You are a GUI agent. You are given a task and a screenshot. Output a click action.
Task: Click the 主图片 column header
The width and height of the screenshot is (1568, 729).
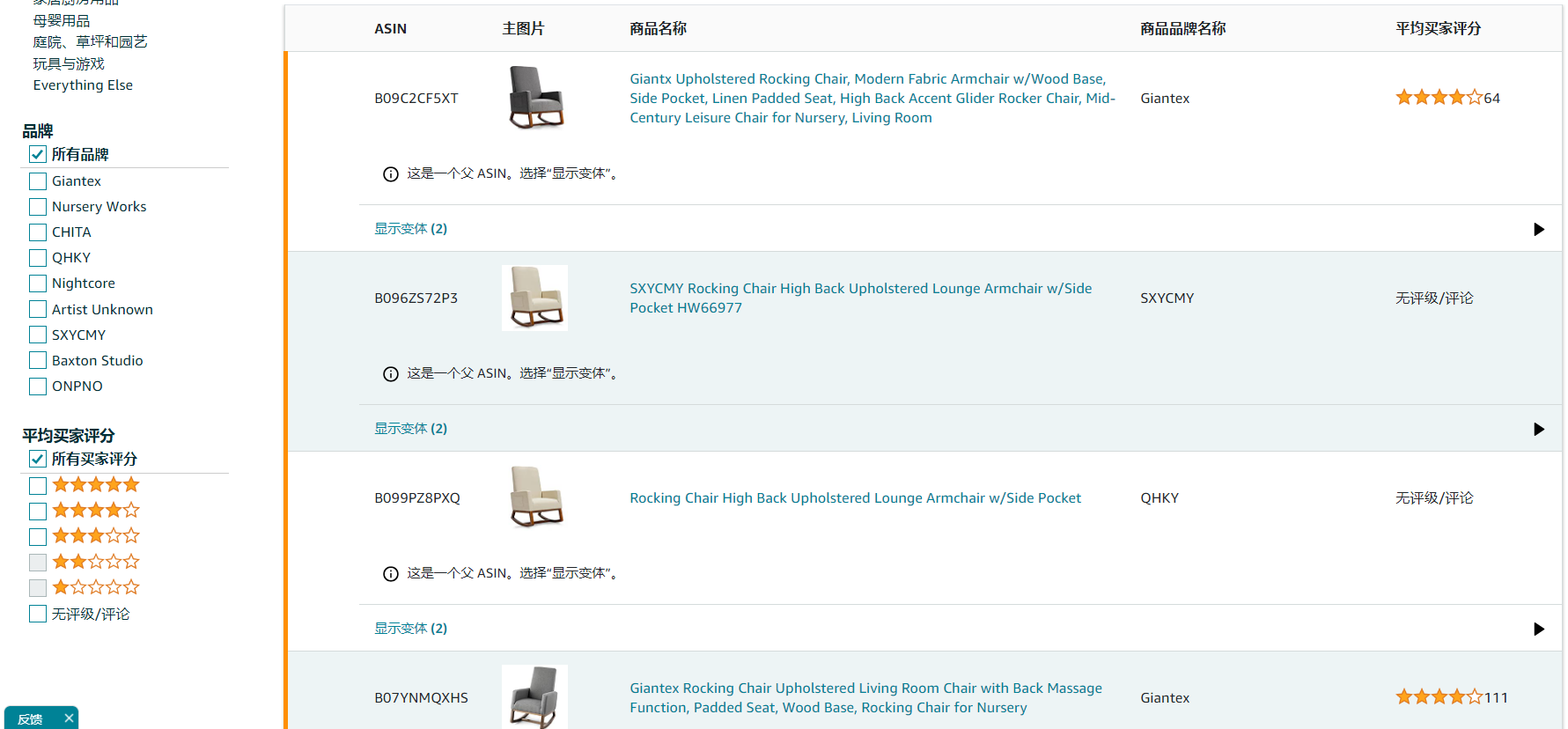(x=523, y=29)
